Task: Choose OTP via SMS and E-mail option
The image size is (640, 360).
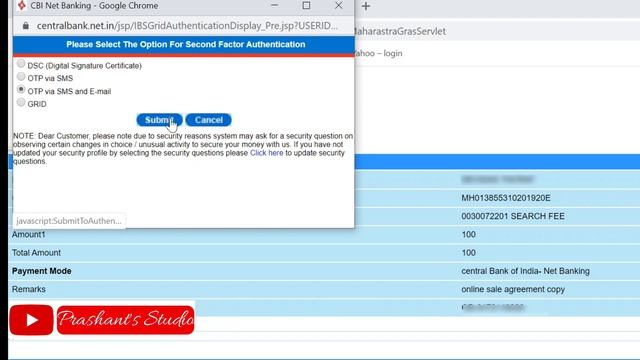Action: click(x=21, y=89)
